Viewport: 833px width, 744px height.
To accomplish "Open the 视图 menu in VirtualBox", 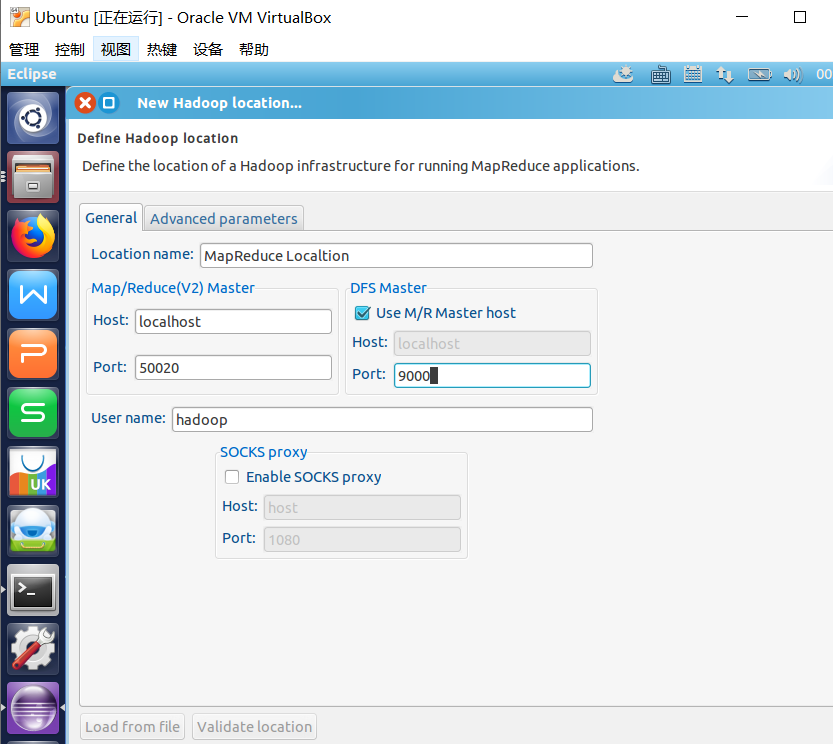I will pyautogui.click(x=116, y=49).
